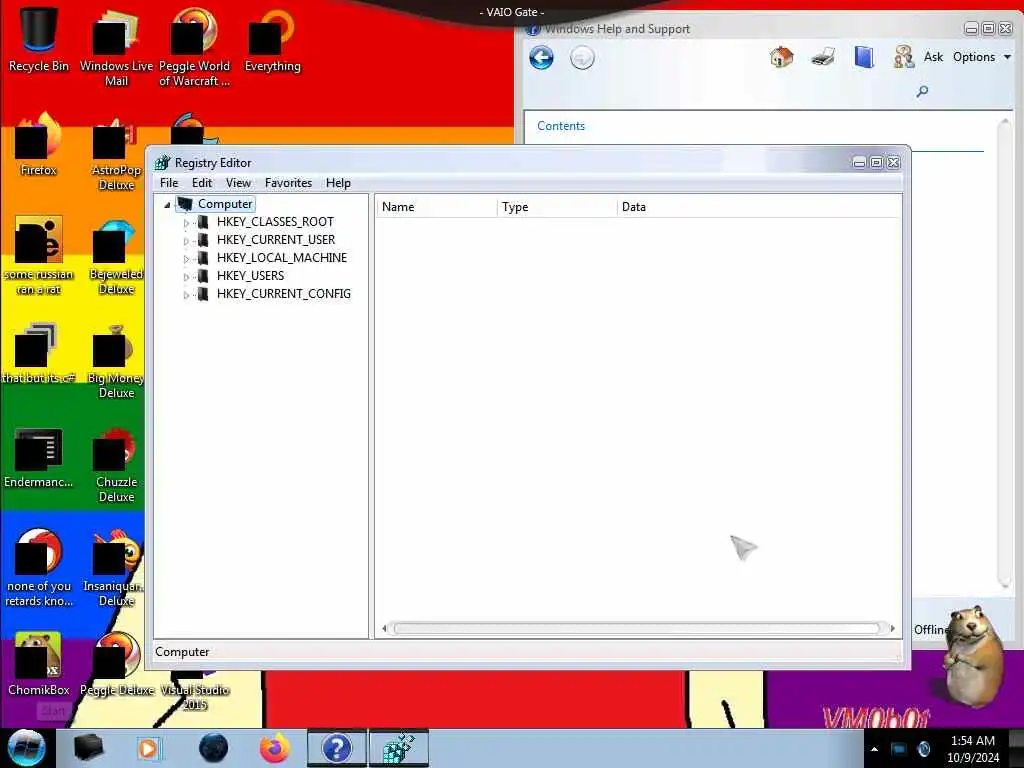Open the Recycle Bin desktop icon
This screenshot has width=1024, height=768.
coord(38,40)
